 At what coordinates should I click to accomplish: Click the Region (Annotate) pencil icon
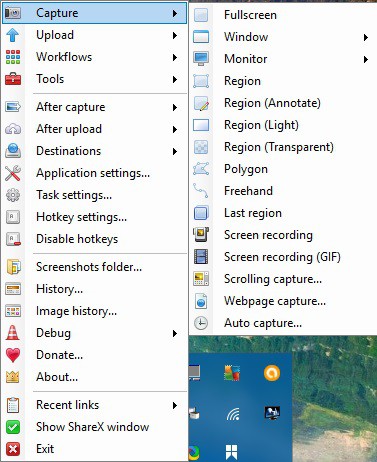coord(201,103)
